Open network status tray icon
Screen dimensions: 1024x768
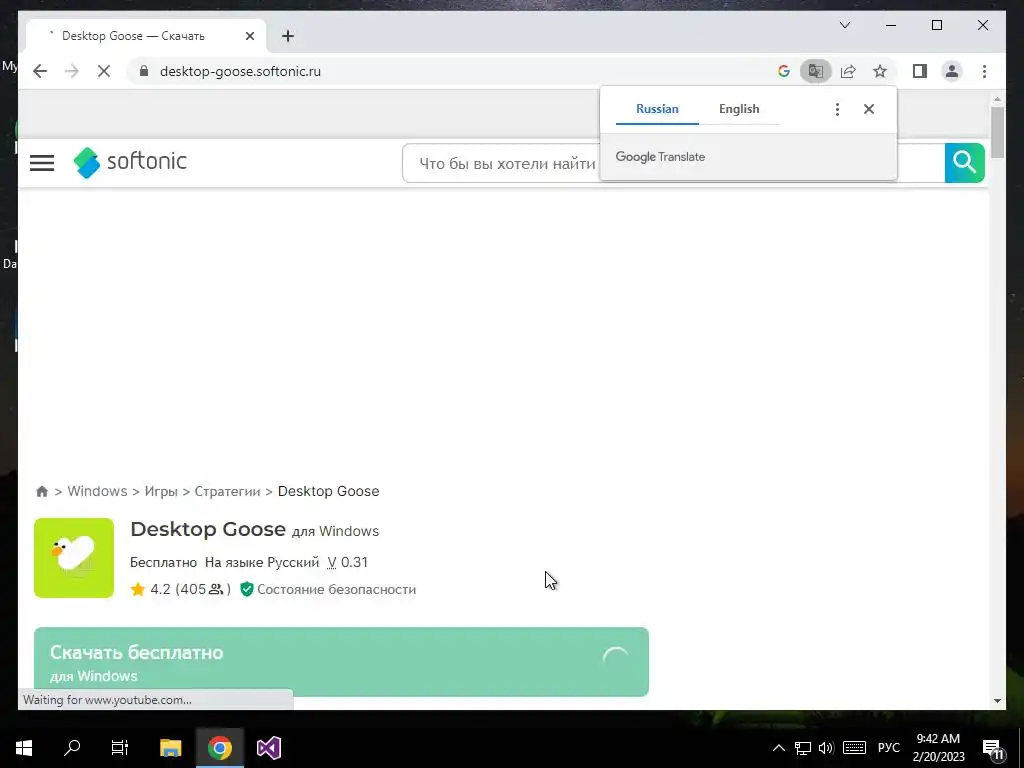pyautogui.click(x=803, y=748)
